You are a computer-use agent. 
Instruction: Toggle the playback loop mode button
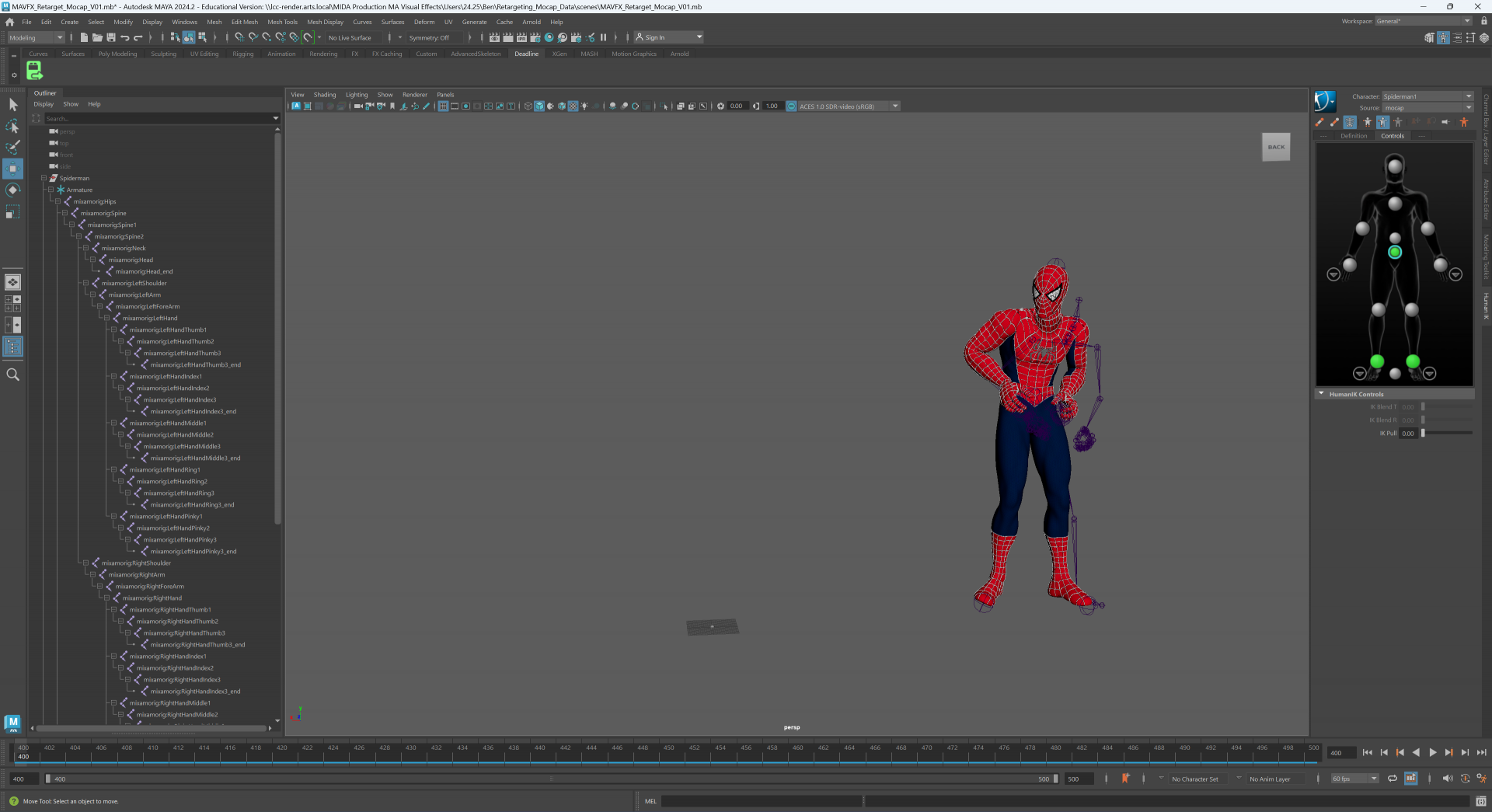tap(1393, 779)
